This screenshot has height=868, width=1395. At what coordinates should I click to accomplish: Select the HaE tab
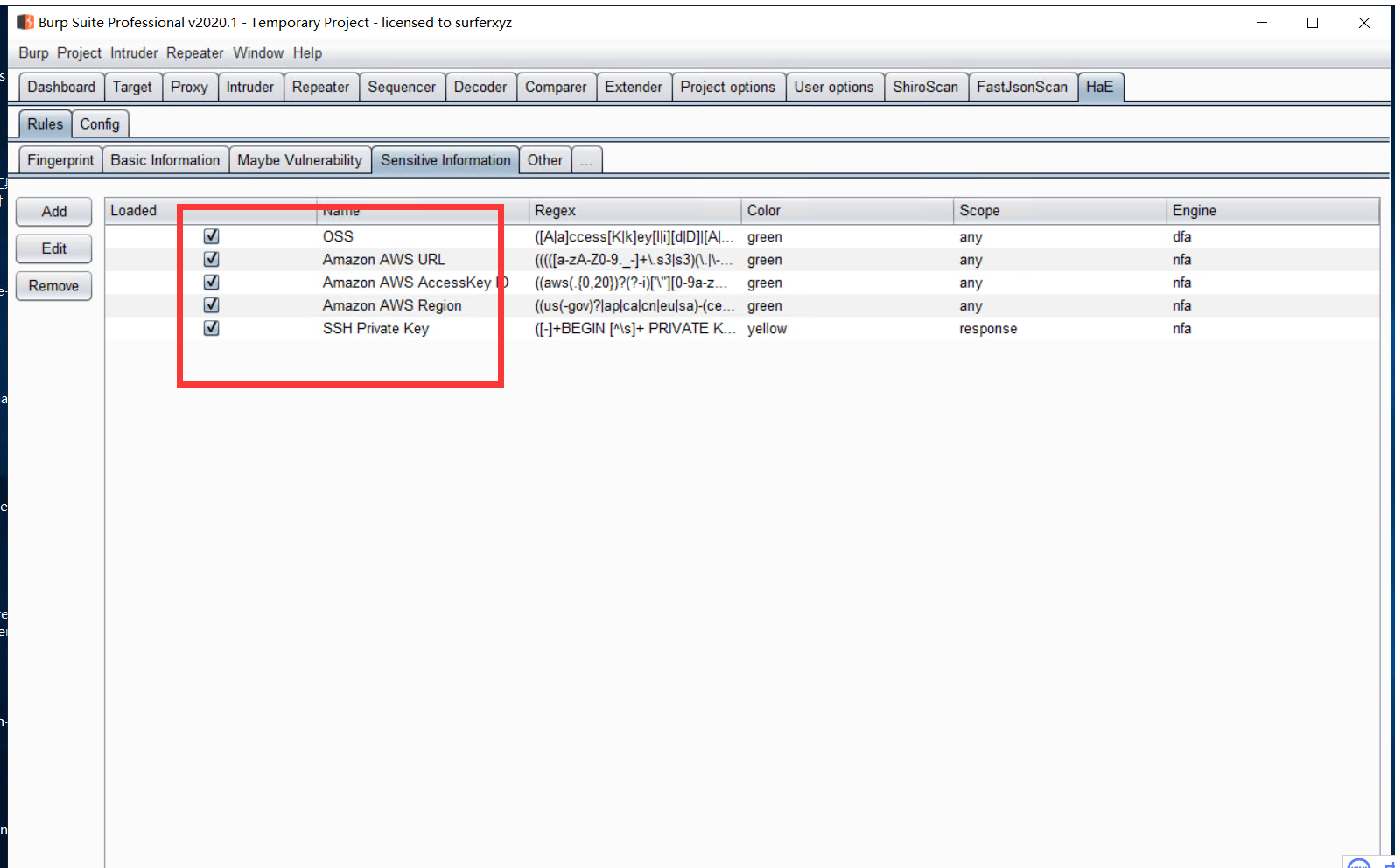tap(1100, 87)
